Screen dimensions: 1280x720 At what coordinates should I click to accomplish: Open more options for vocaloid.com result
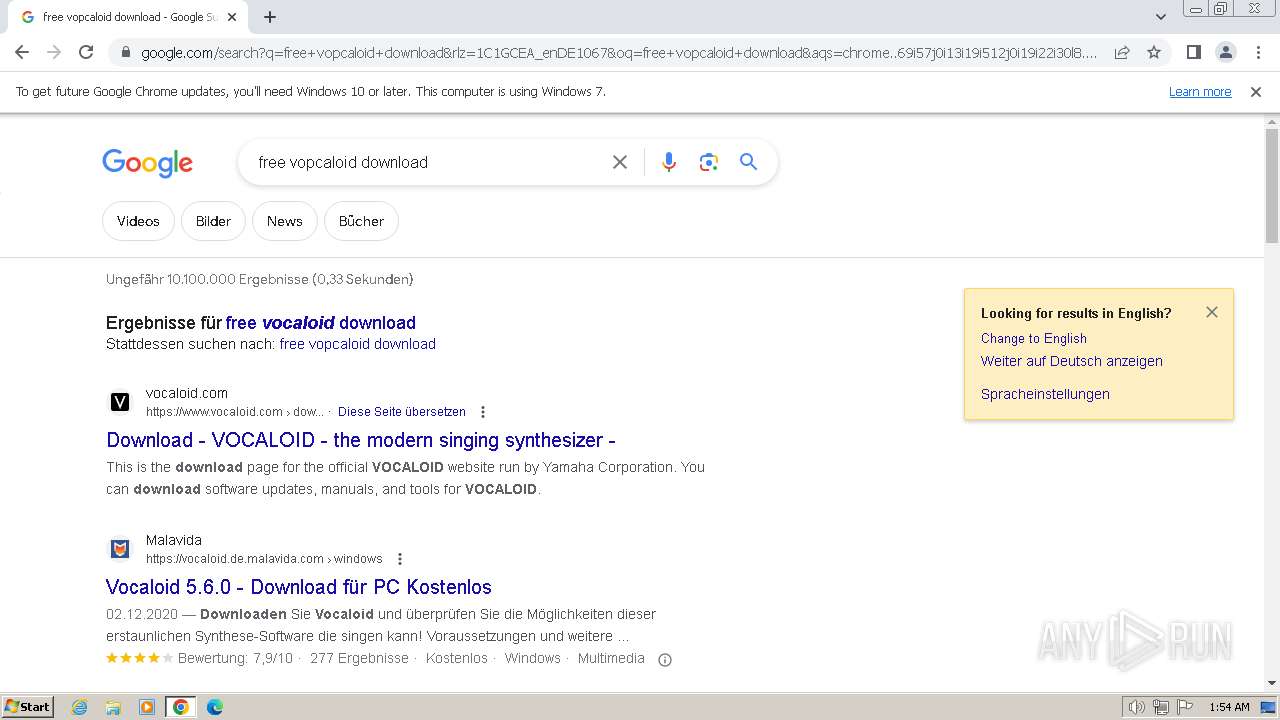pos(483,412)
